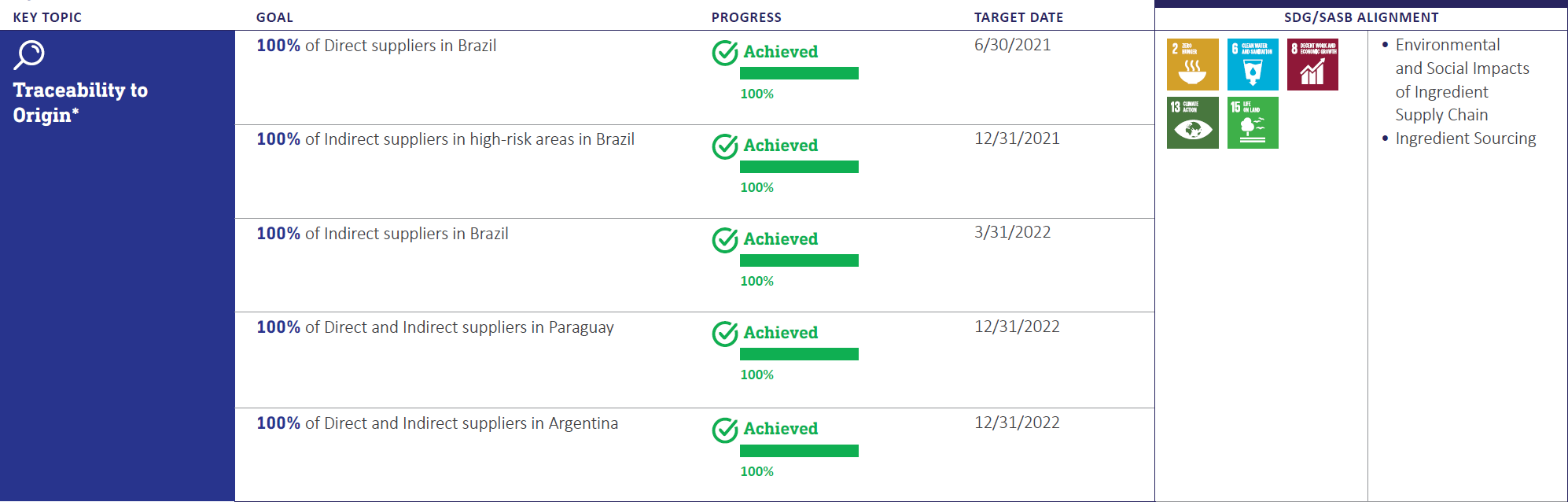Click the PROGRESS column header
The width and height of the screenshot is (1568, 502).
coord(746,17)
